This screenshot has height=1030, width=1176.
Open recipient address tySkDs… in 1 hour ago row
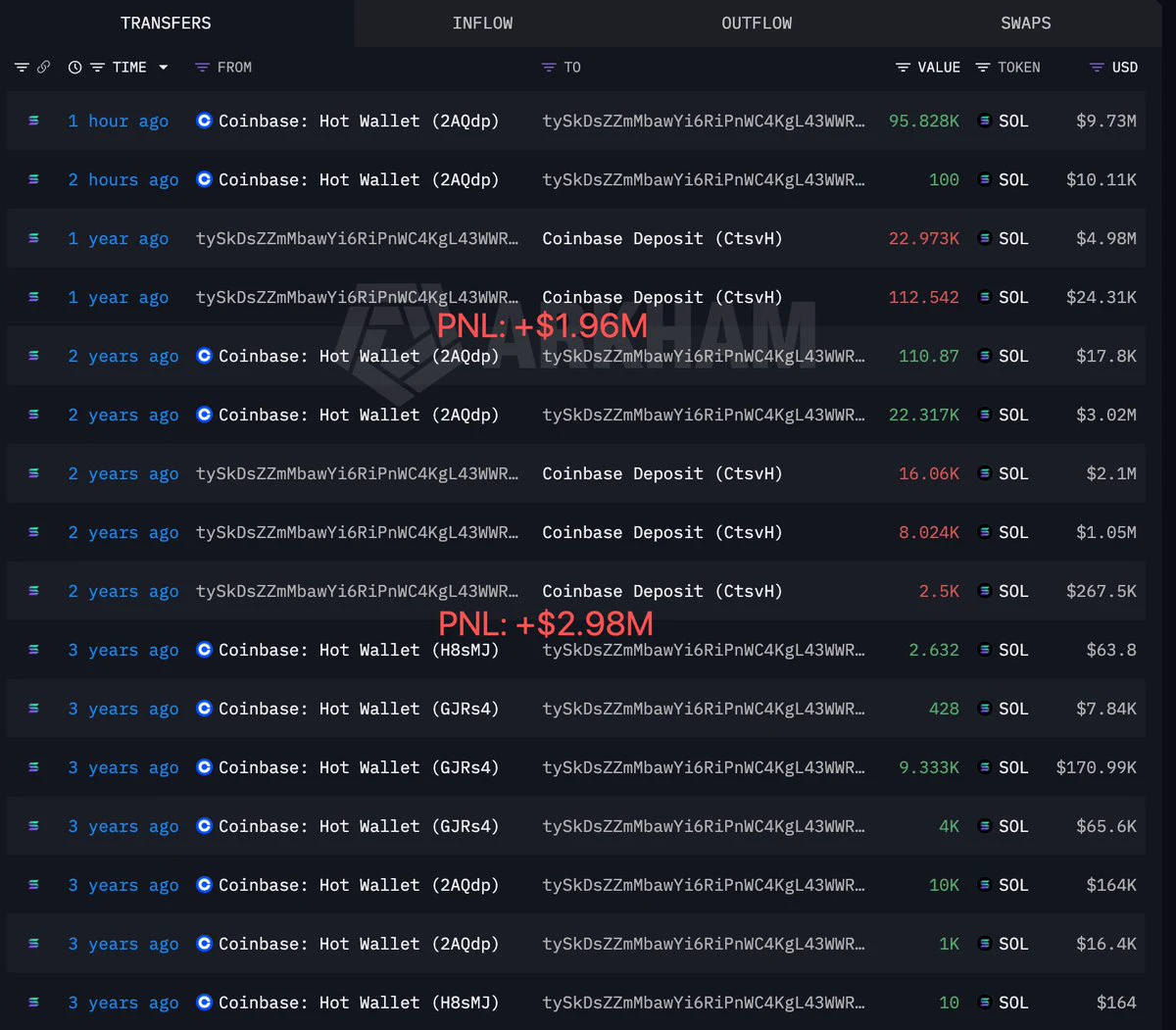(704, 121)
